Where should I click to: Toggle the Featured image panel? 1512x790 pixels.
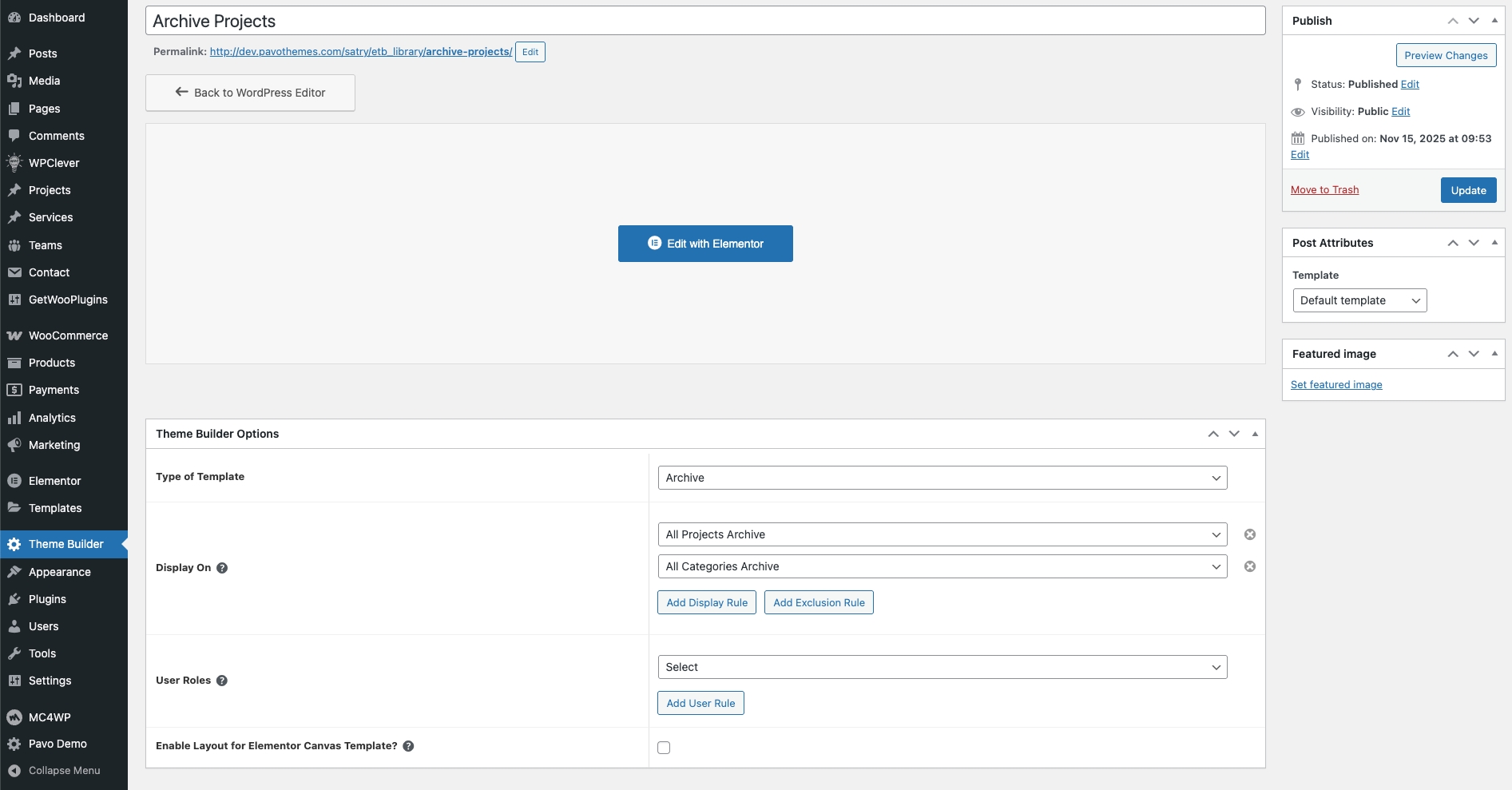[1494, 354]
